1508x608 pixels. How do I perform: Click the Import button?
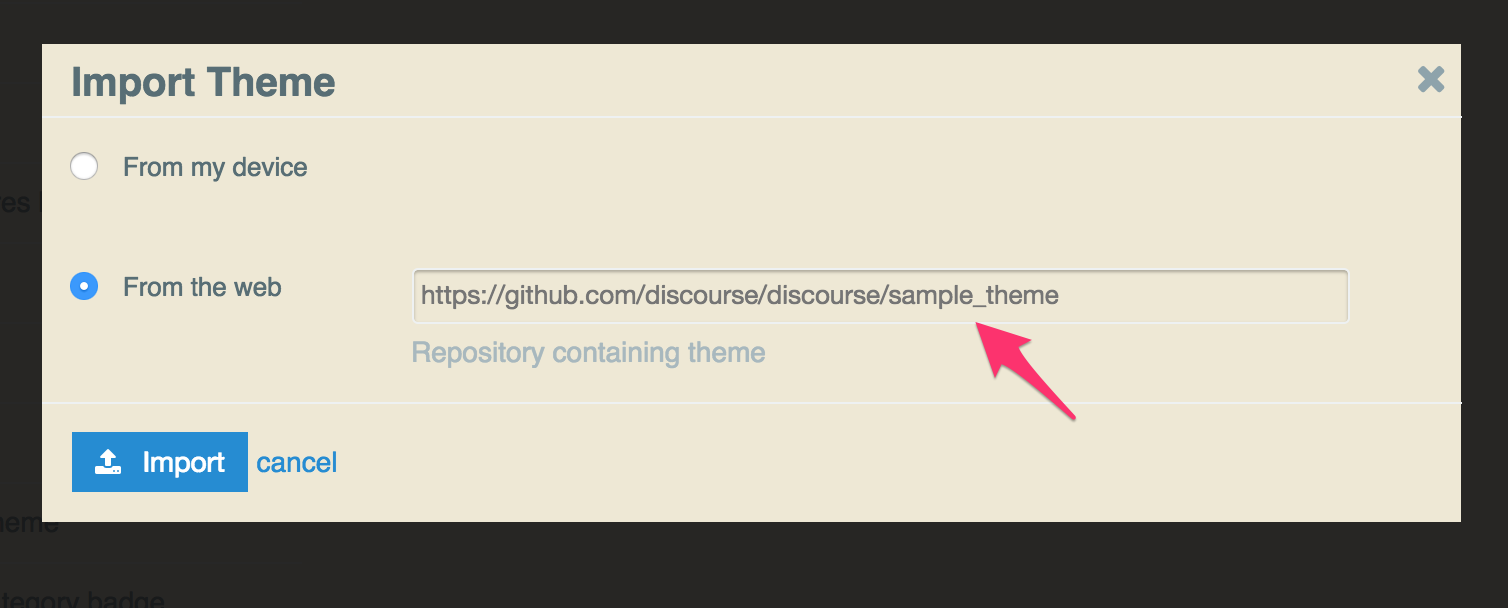(160, 462)
